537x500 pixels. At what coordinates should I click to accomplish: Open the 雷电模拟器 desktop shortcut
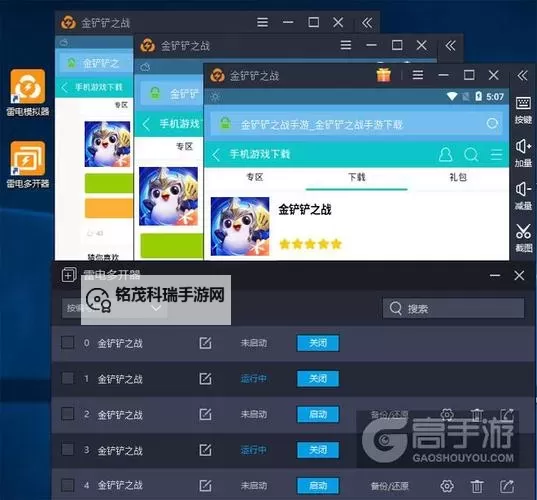[28, 92]
